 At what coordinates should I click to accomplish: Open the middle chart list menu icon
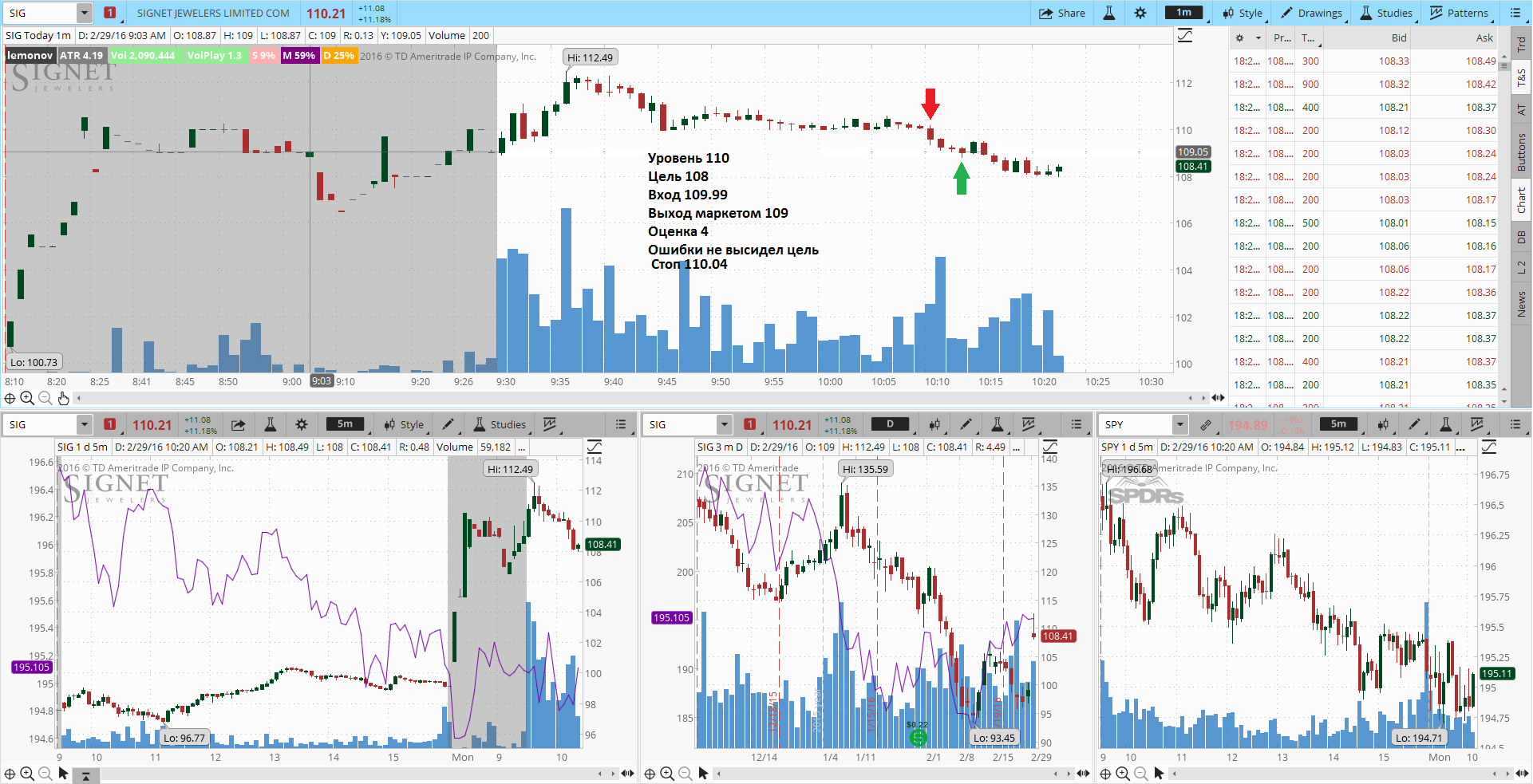[1077, 424]
